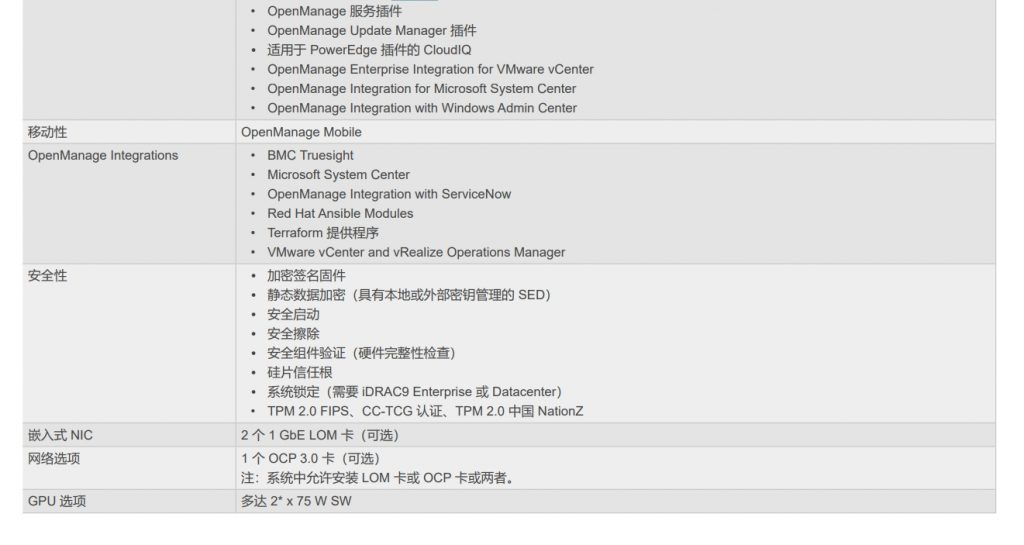The image size is (1024, 545).
Task: Select OpenManage Integration with ServiceNow item
Action: point(389,194)
